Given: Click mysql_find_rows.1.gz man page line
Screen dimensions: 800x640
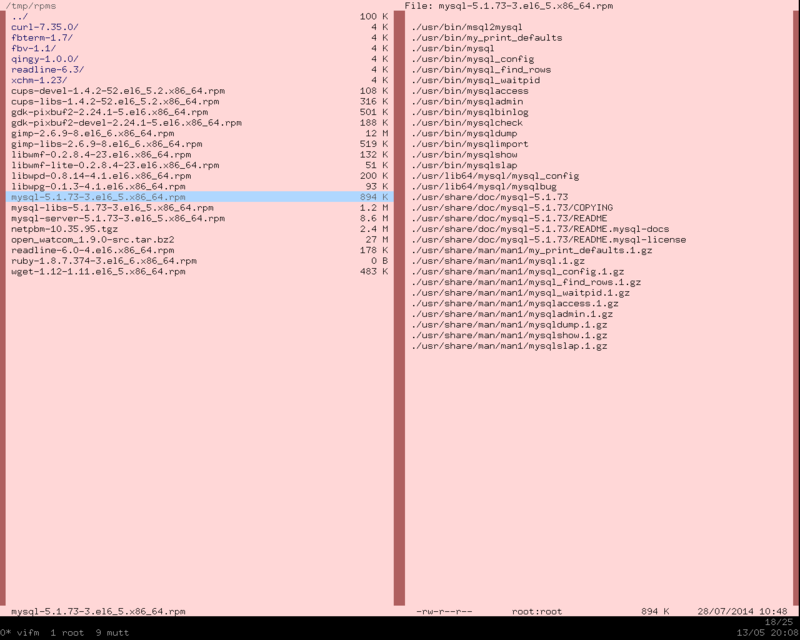Looking at the screenshot, I should point(526,282).
